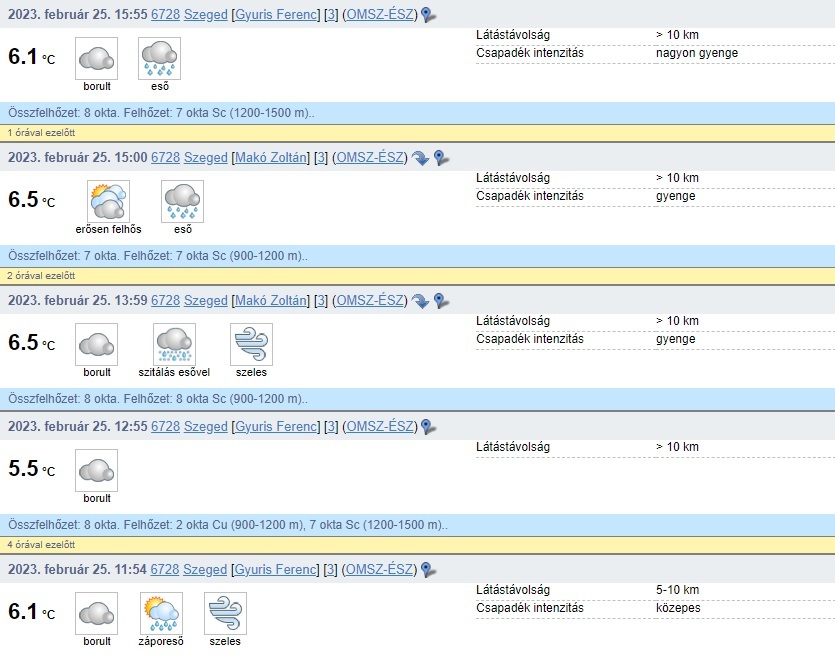Click the blue arrow icon in 13:59 report
This screenshot has width=835, height=655.
420,301
